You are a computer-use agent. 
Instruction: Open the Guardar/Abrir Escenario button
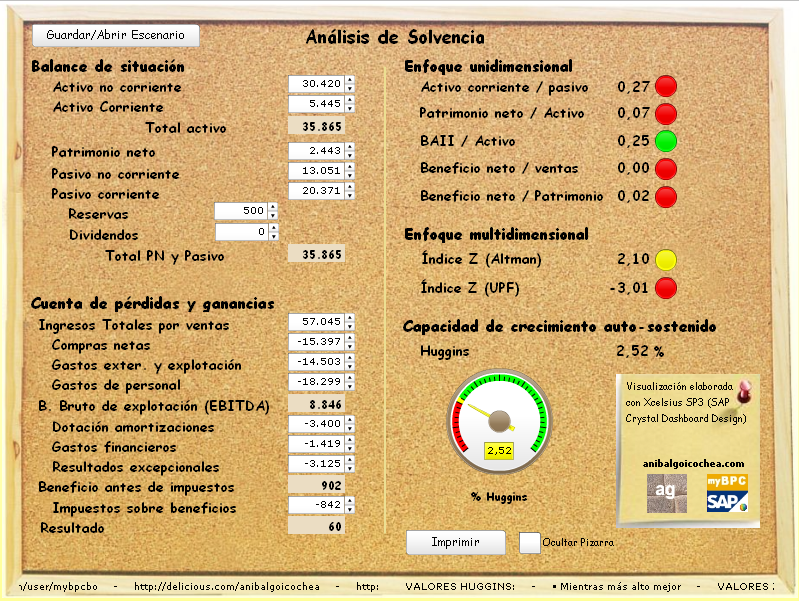click(116, 35)
